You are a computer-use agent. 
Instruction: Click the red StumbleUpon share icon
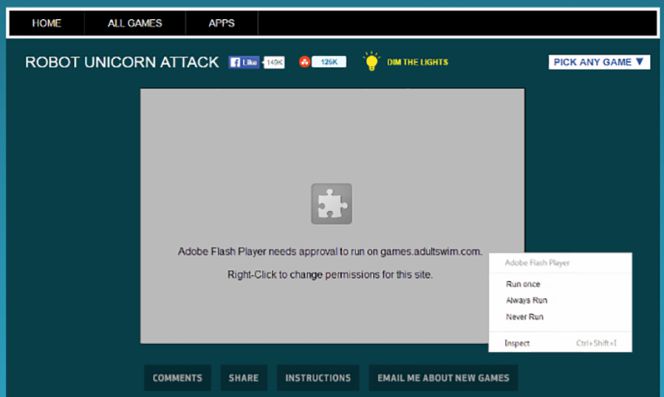(x=304, y=62)
